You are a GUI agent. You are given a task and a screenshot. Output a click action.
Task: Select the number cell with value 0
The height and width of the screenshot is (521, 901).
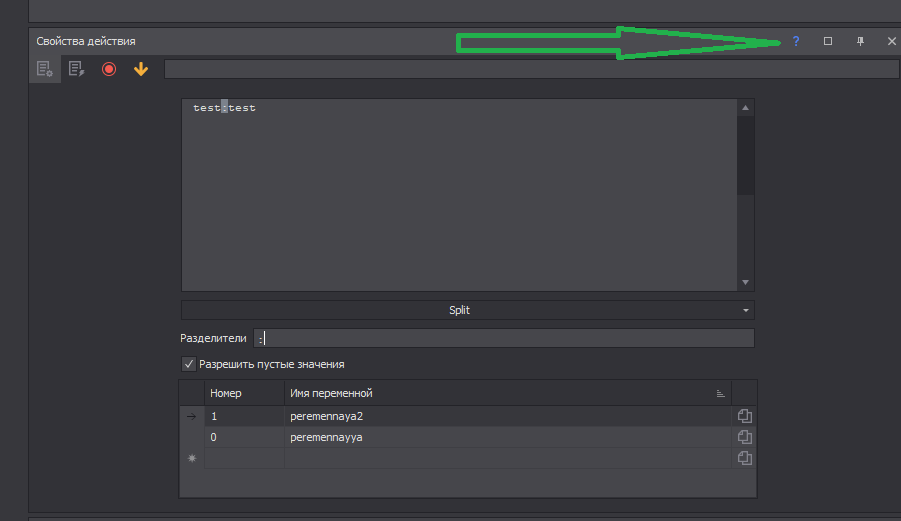coord(244,437)
